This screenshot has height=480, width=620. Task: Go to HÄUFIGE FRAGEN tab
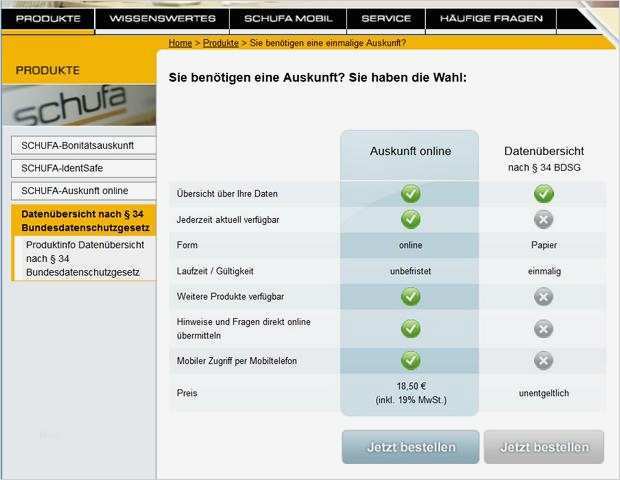pyautogui.click(x=491, y=19)
